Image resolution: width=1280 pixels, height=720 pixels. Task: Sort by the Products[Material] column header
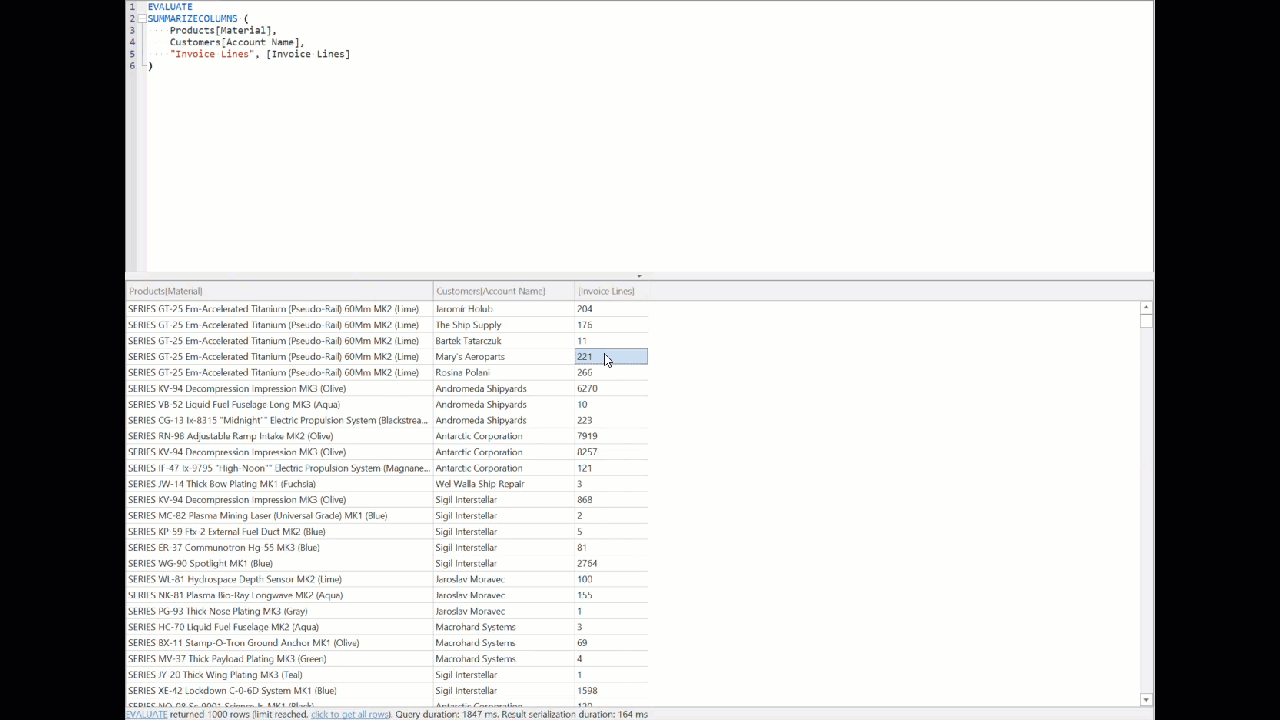click(x=165, y=291)
